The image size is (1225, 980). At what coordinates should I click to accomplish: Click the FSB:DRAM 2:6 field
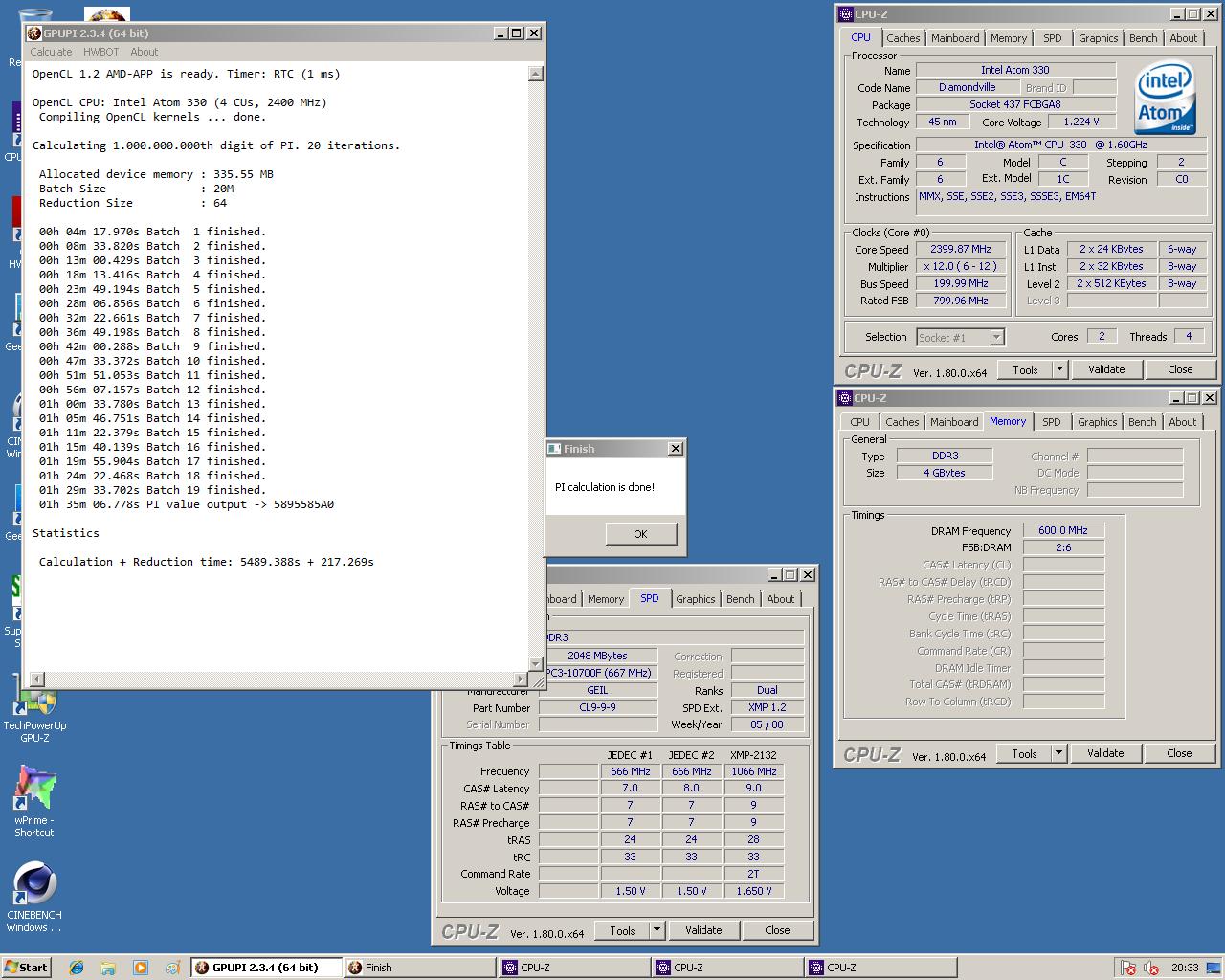pos(1063,547)
